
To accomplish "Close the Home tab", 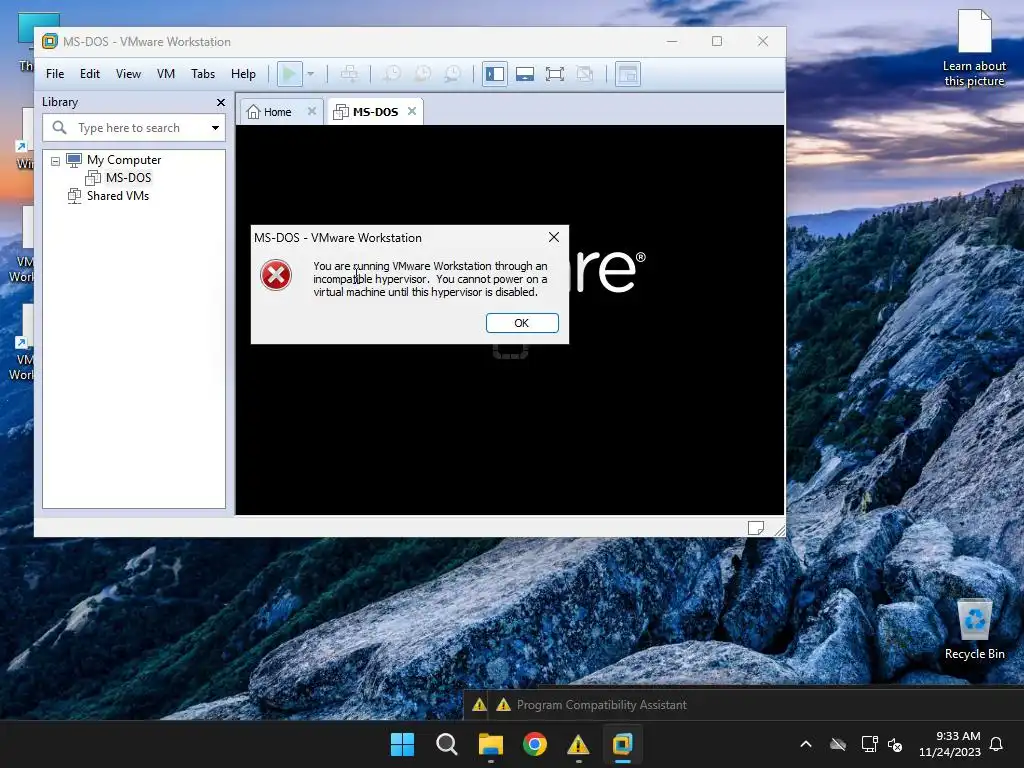I will click(x=312, y=111).
